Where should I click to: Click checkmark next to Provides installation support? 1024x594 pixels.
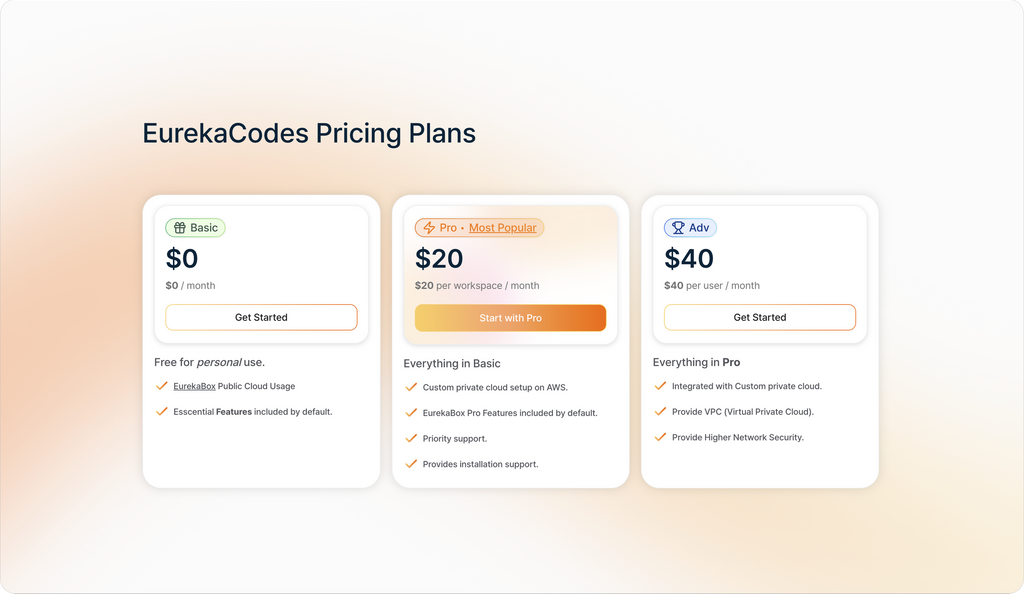tap(411, 464)
